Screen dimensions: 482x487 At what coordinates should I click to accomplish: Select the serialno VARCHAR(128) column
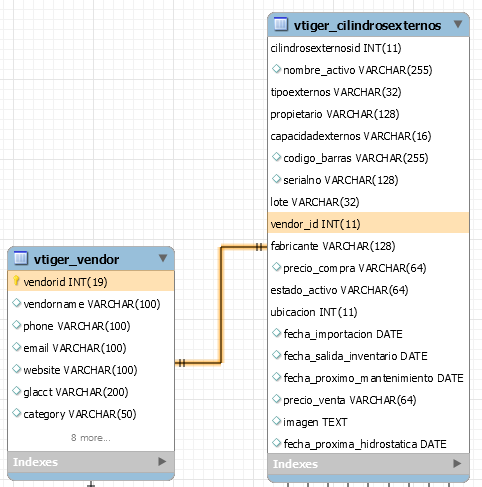click(x=368, y=180)
